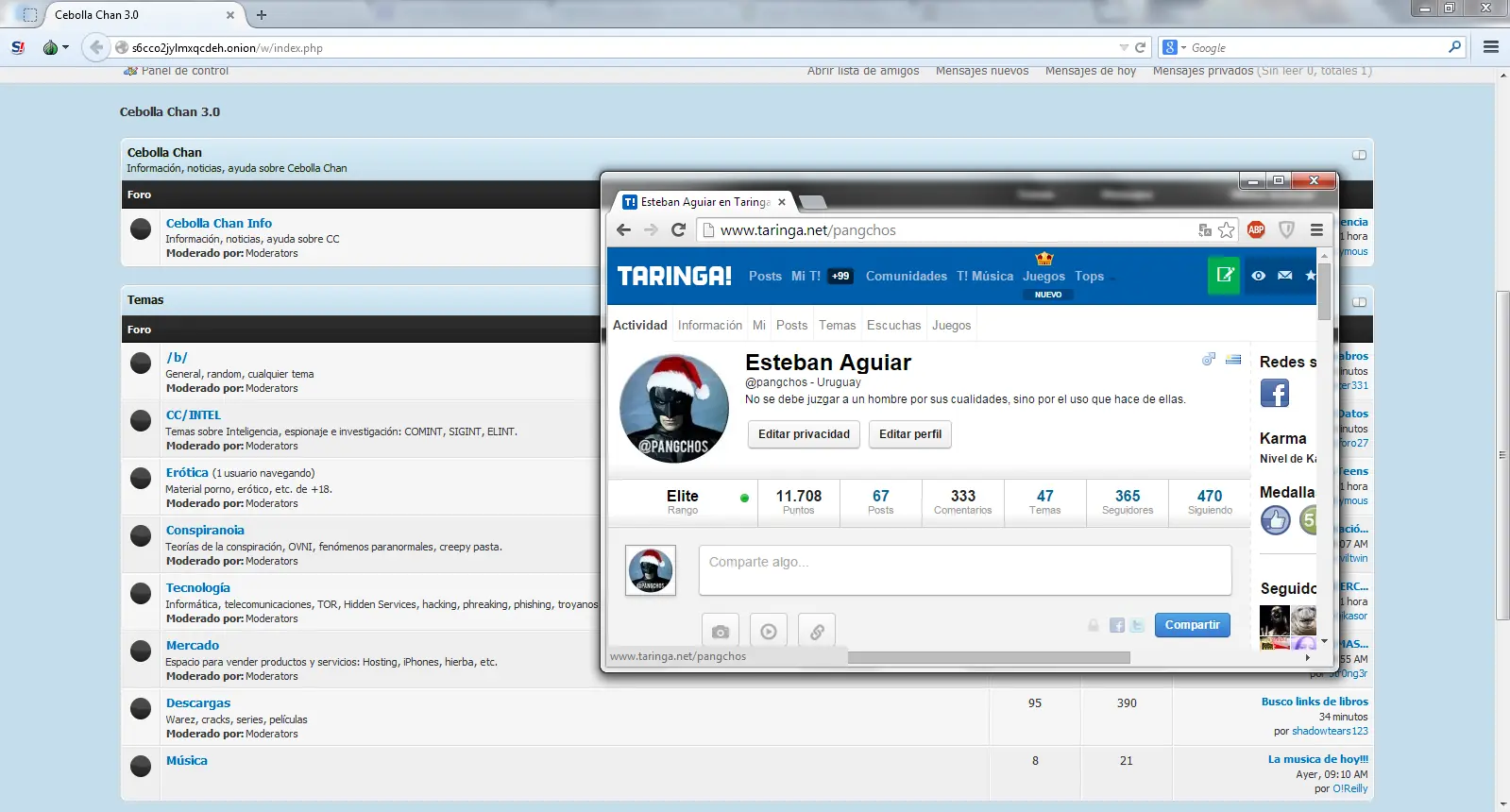Open the Adblock Plus extension icon

1256,229
